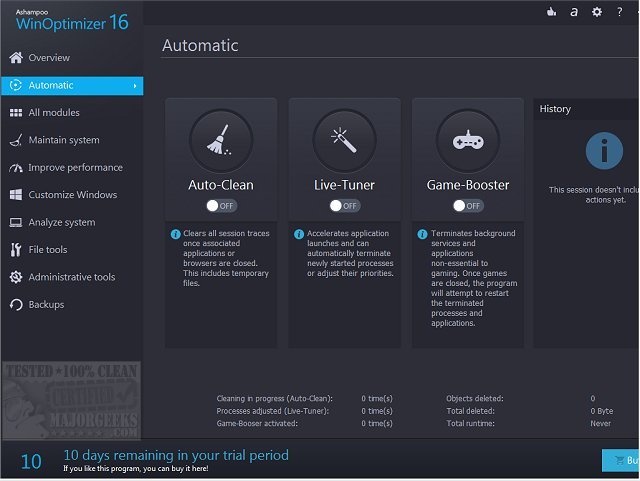
Task: Click the 'Automatic' page heading
Action: [x=200, y=45]
